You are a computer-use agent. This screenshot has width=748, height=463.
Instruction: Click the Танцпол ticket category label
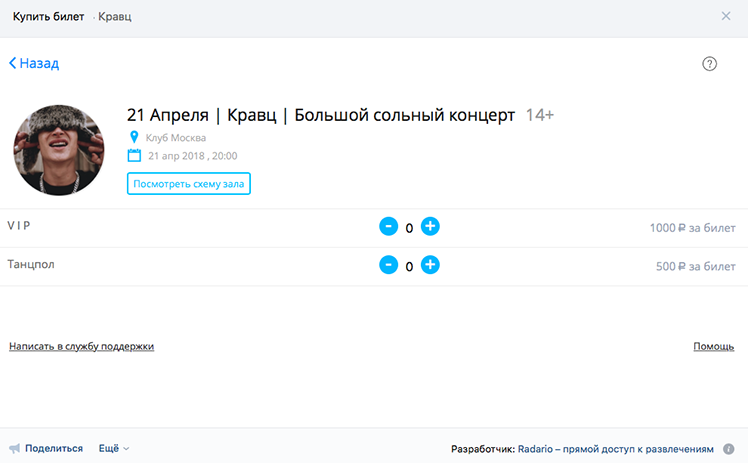tap(31, 264)
